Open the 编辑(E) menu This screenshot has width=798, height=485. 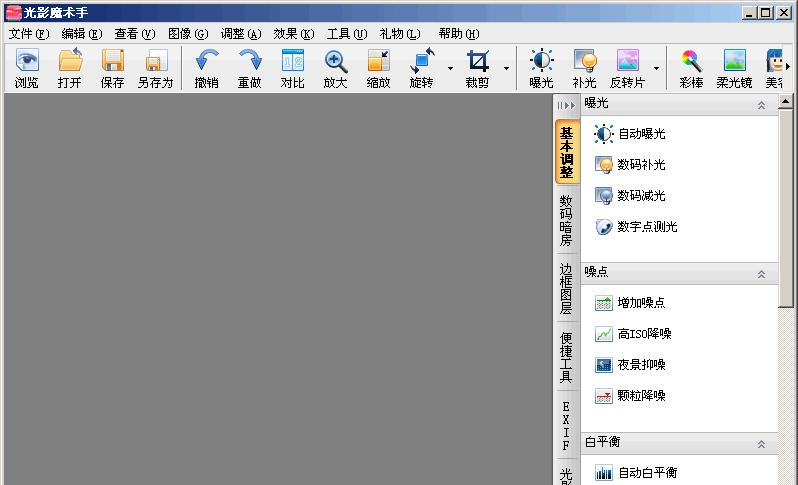pos(82,34)
